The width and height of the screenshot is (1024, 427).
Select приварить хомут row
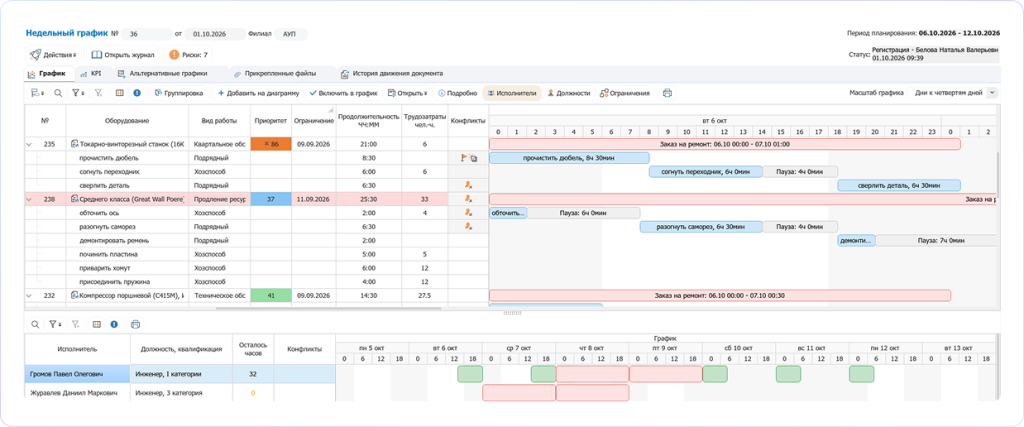click(x=257, y=268)
